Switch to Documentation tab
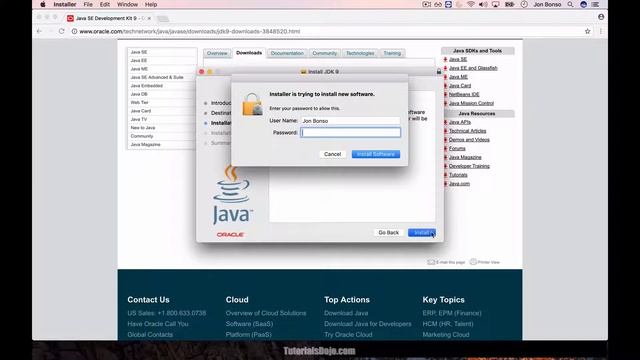640x360 pixels. tap(287, 53)
